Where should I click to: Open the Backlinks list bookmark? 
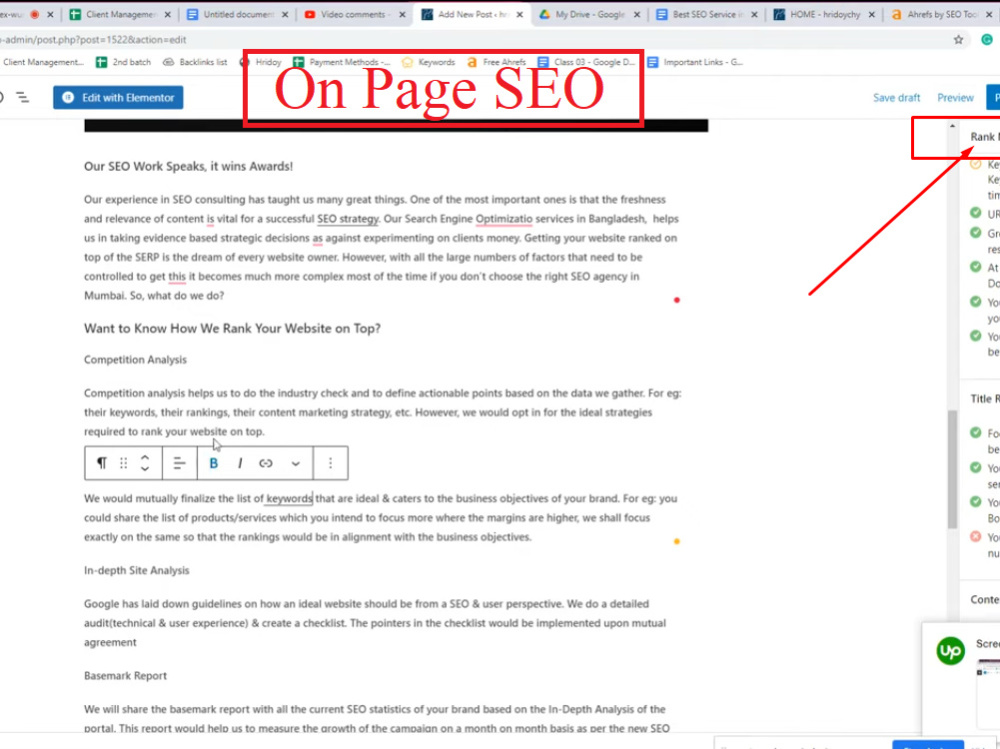[x=195, y=62]
